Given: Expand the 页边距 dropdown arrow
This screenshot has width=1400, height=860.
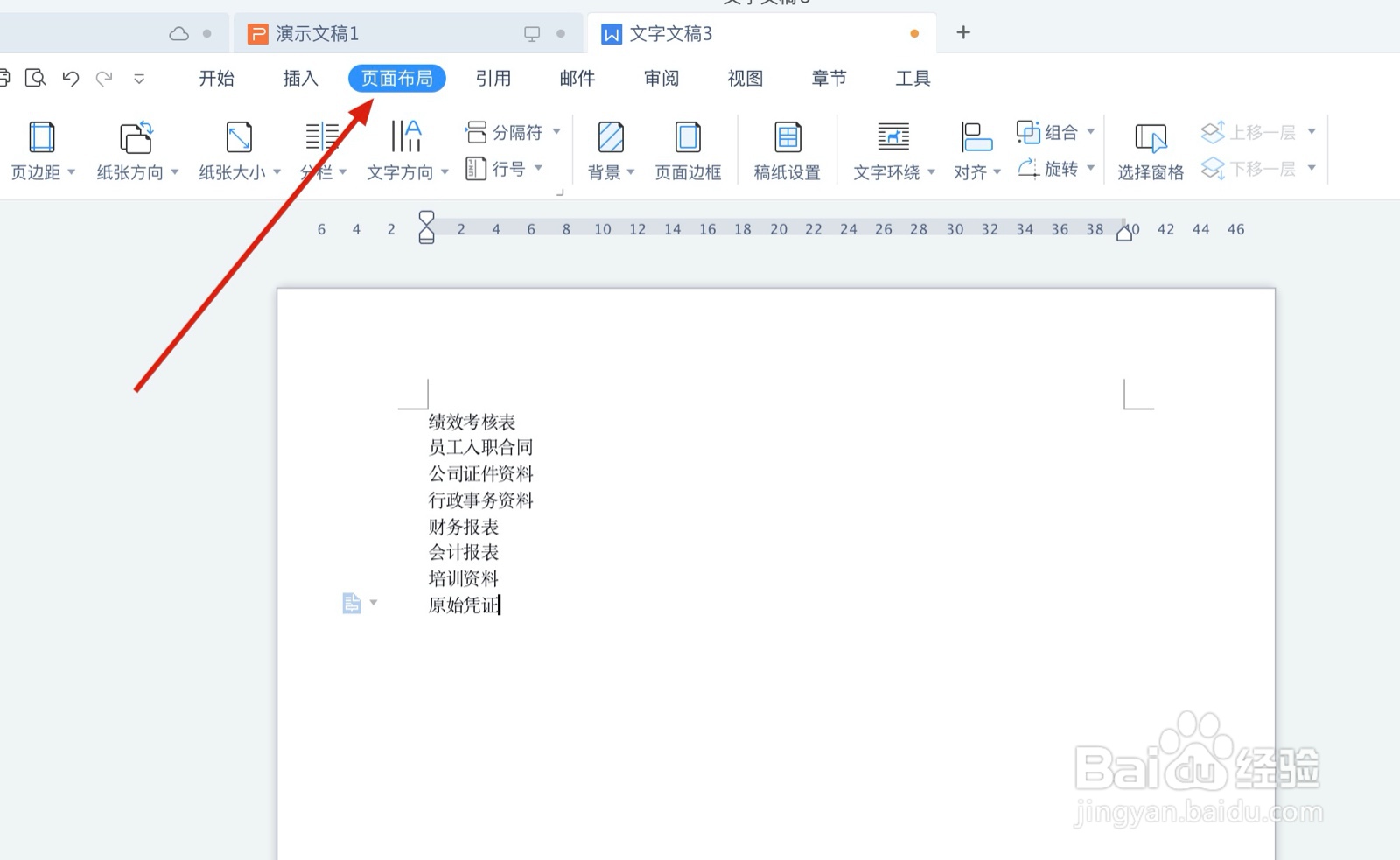Looking at the screenshot, I should pos(71,172).
